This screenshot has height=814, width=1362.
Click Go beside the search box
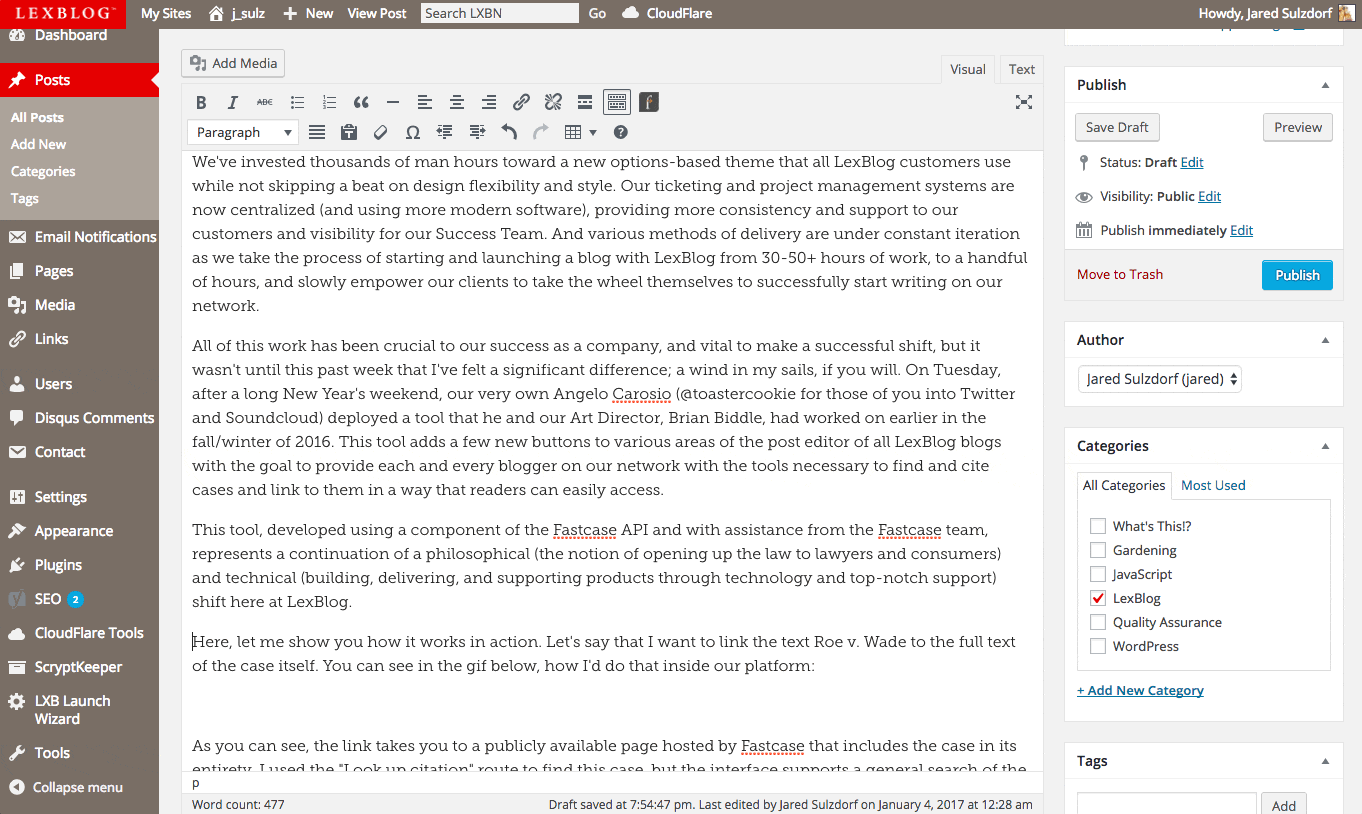(x=597, y=13)
